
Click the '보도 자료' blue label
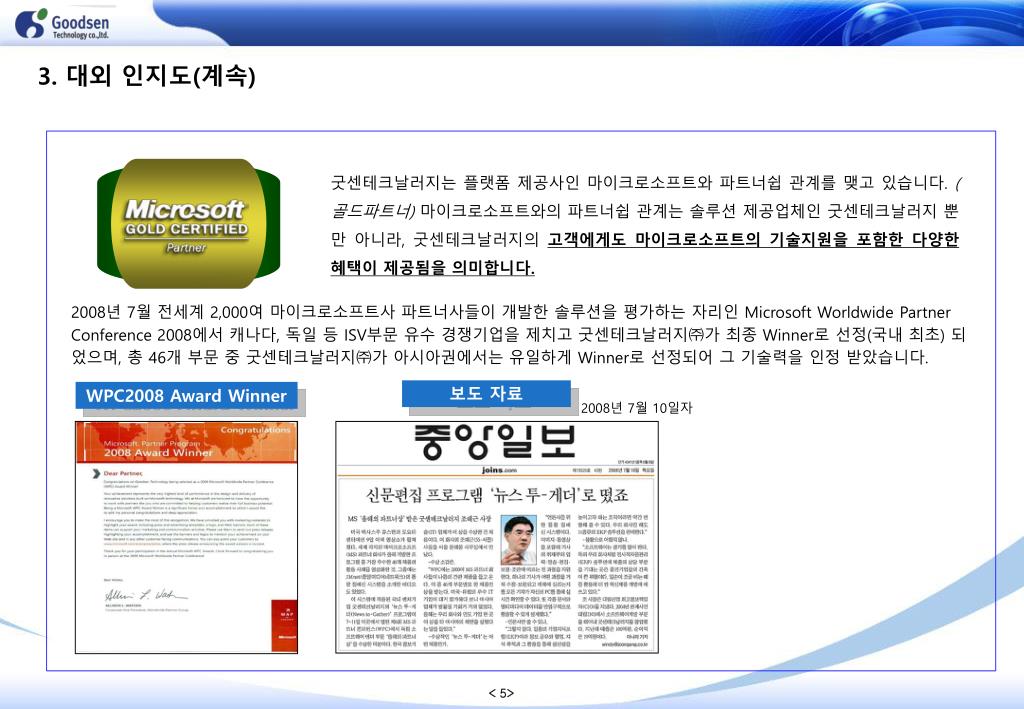[x=486, y=394]
